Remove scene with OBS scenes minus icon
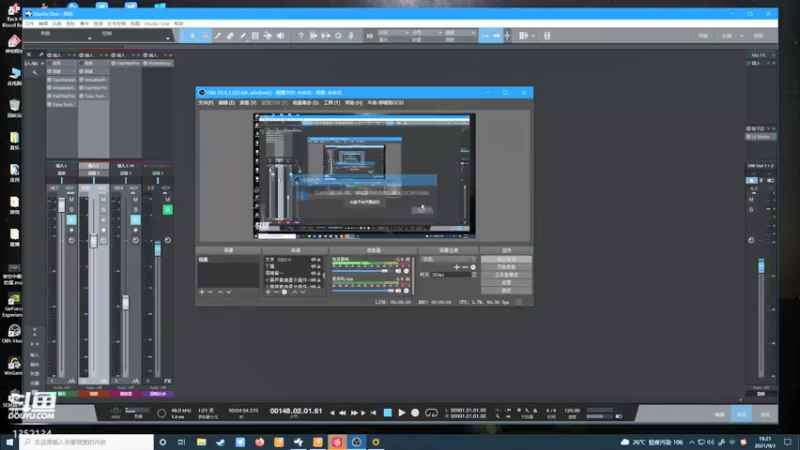800x450 pixels. 210,292
